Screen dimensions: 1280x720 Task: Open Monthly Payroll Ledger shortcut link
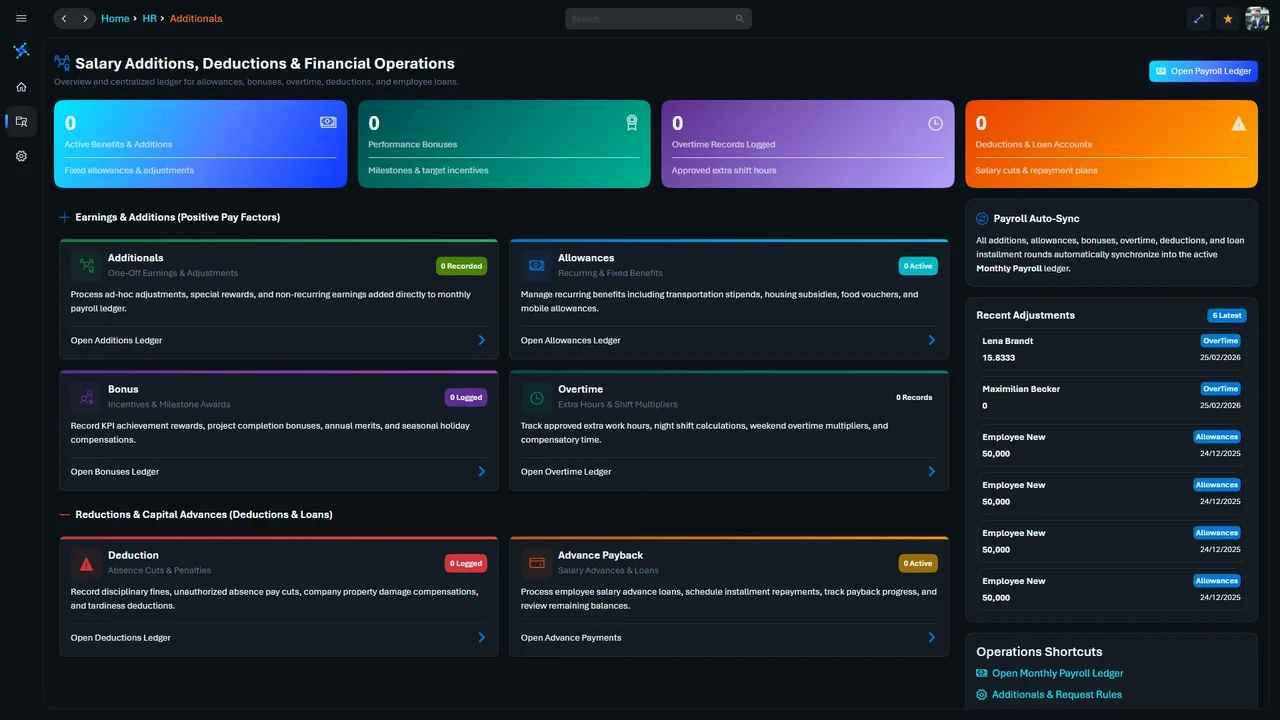(1050, 673)
